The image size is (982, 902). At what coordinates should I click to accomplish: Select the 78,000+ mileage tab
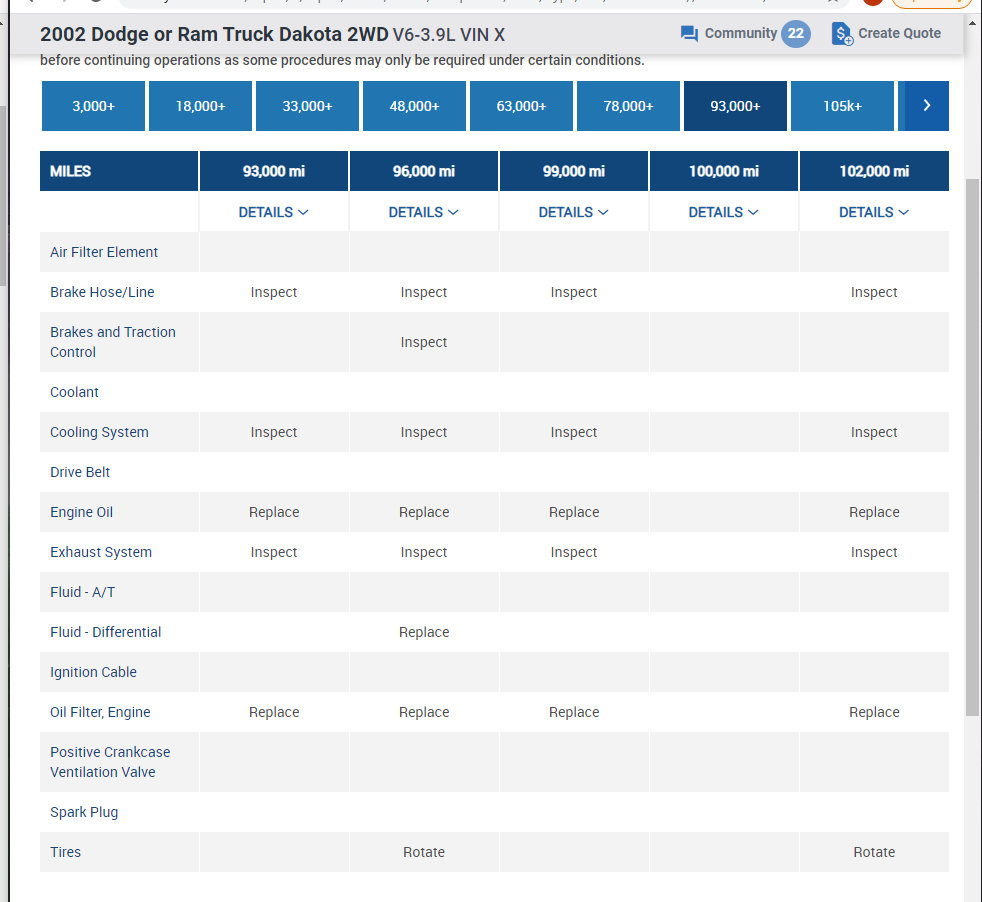(x=628, y=106)
